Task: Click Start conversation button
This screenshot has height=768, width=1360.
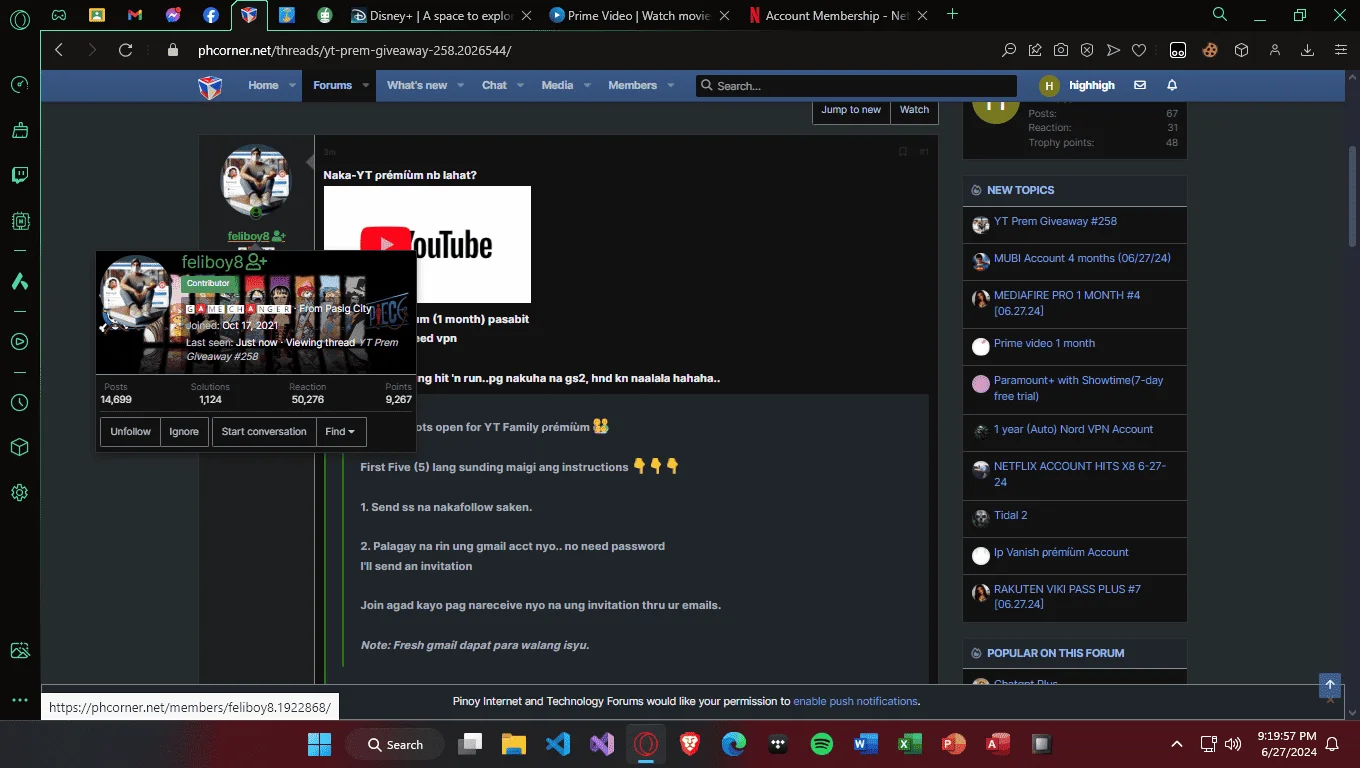Action: [264, 432]
